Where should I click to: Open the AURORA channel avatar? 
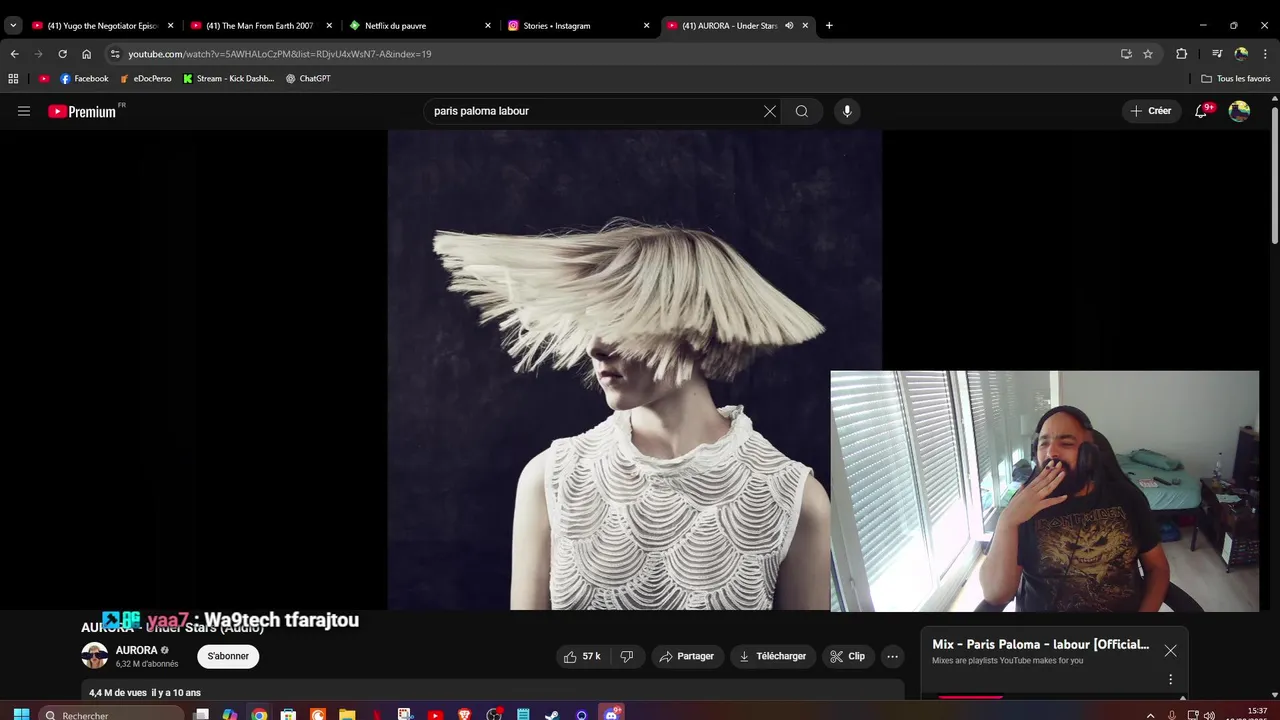(94, 656)
